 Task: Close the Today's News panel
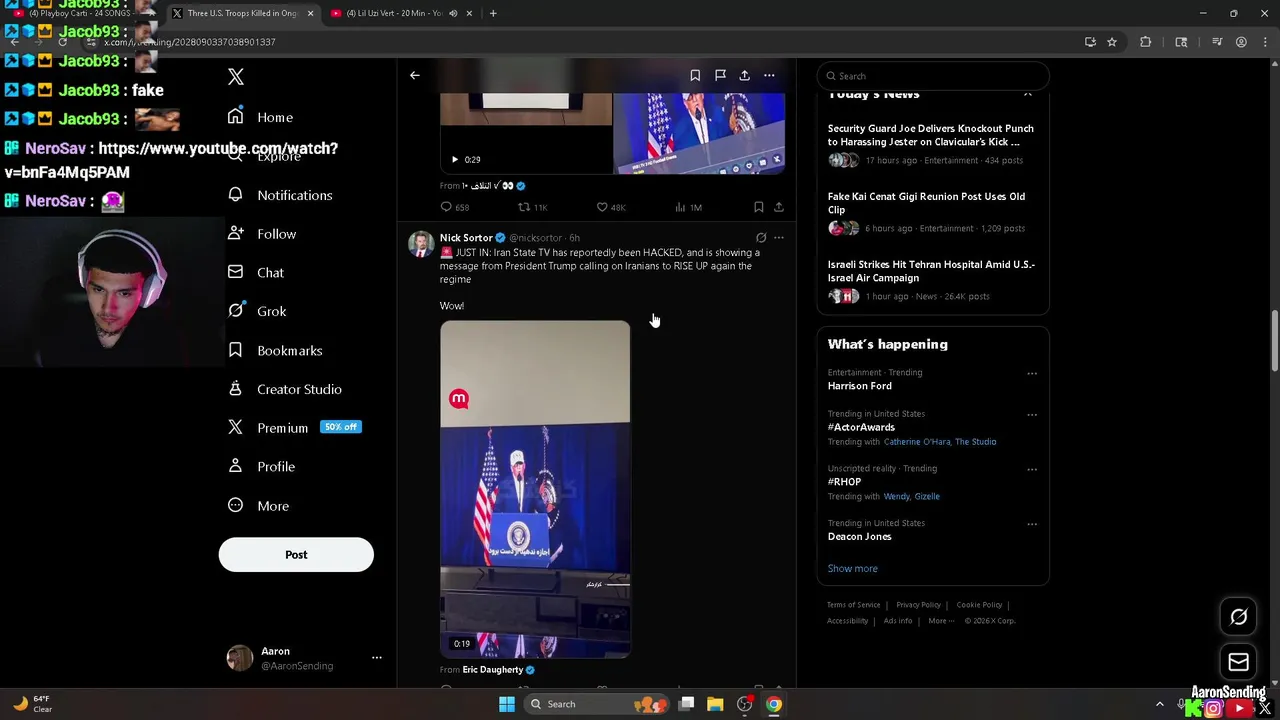(x=1027, y=94)
